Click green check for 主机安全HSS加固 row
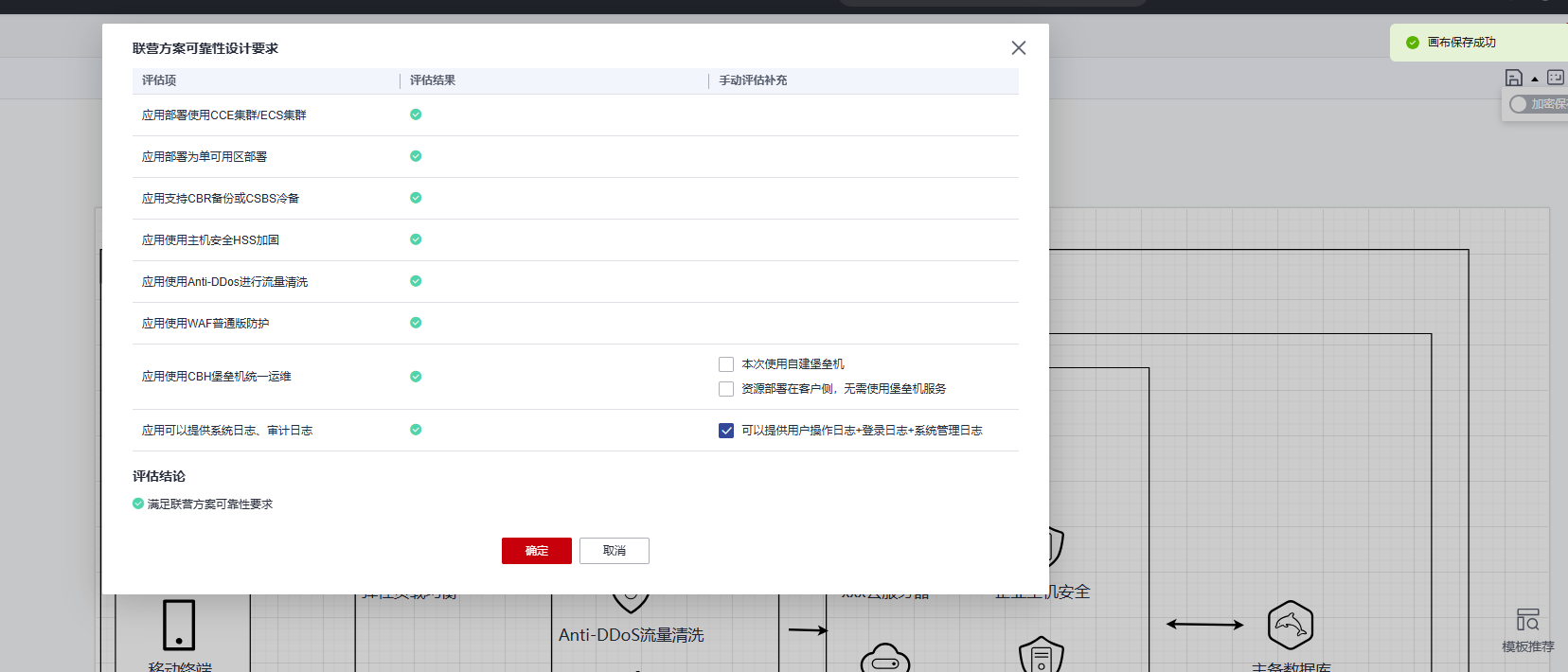This screenshot has height=672, width=1568. coord(416,239)
